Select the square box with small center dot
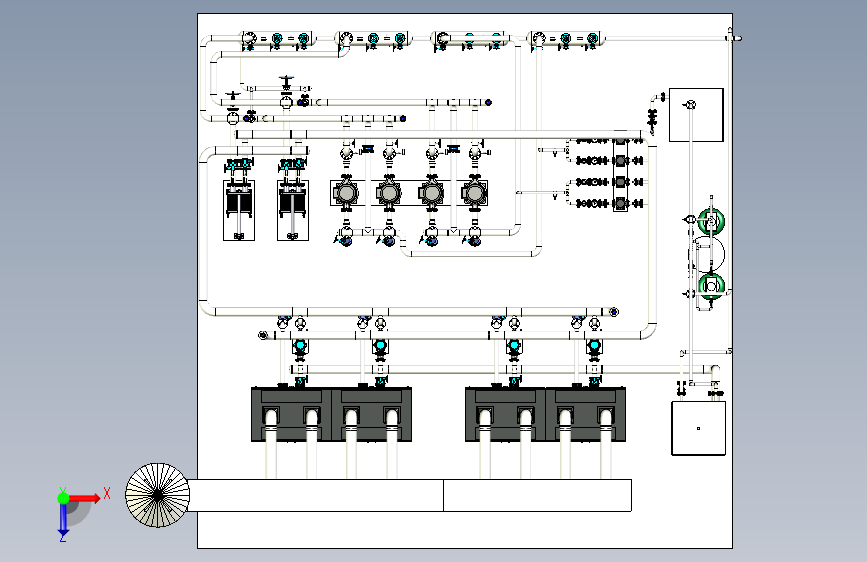Image resolution: width=867 pixels, height=562 pixels. 698,429
